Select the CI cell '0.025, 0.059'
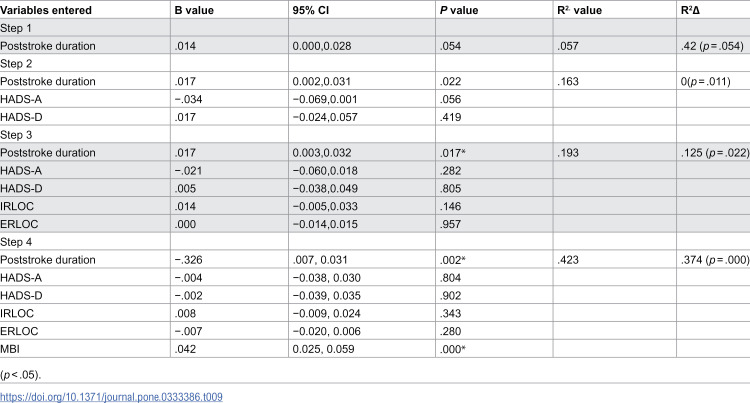The width and height of the screenshot is (750, 403). click(x=323, y=349)
